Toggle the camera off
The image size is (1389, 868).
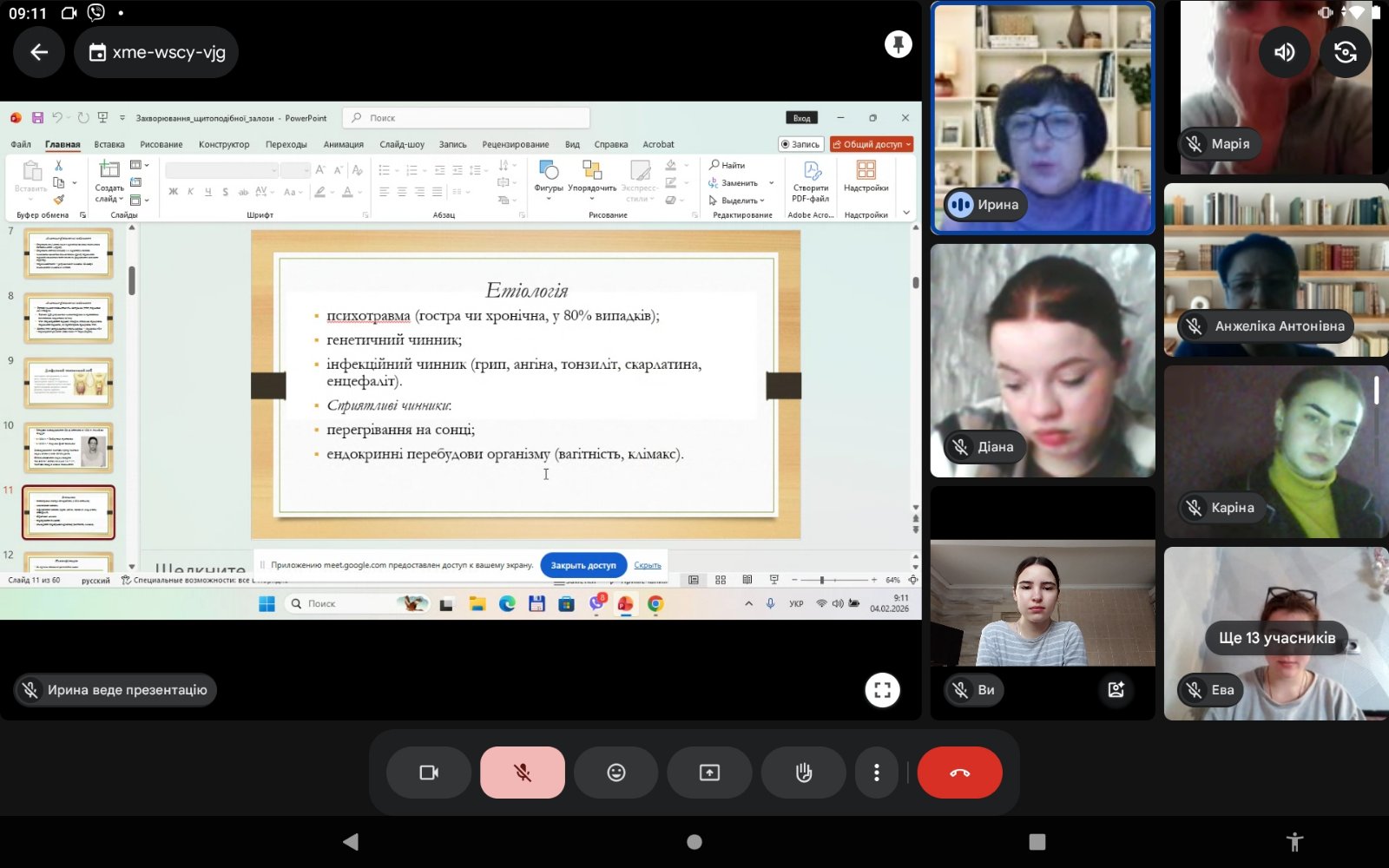pos(429,773)
